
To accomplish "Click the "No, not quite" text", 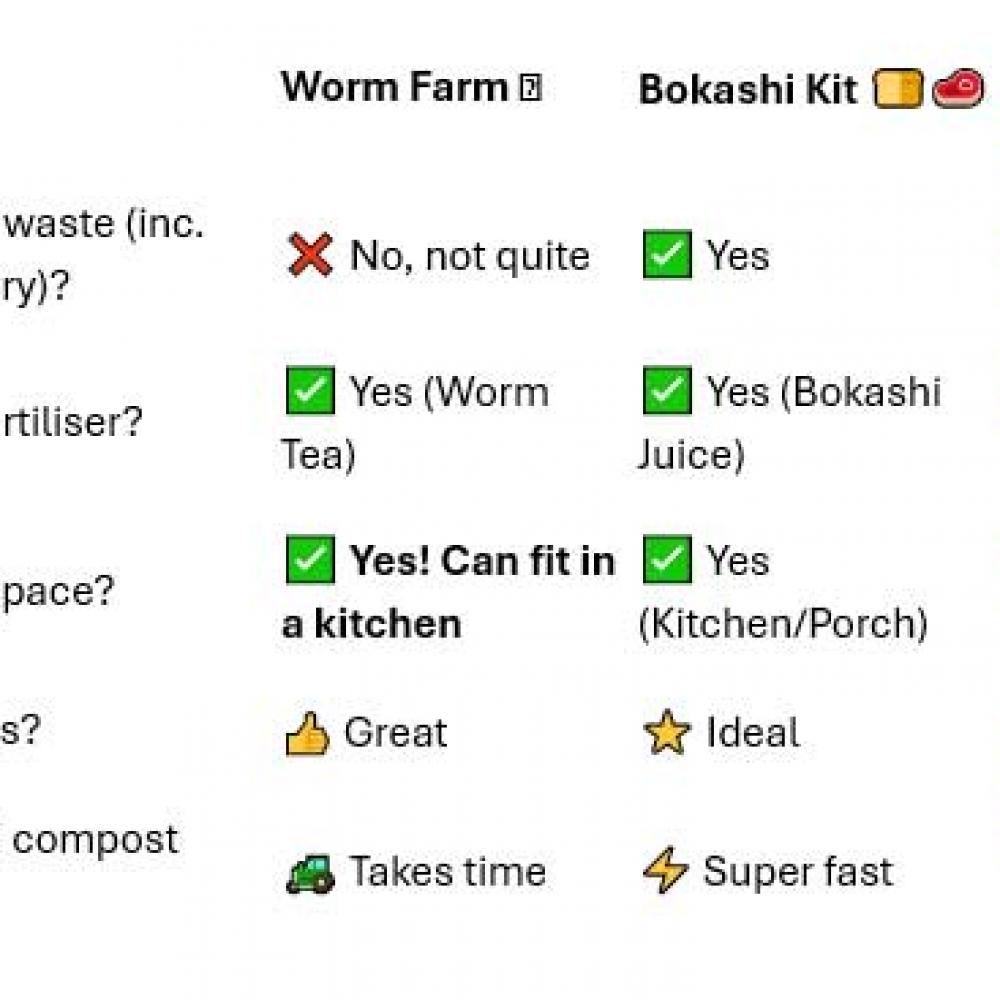I will click(469, 257).
